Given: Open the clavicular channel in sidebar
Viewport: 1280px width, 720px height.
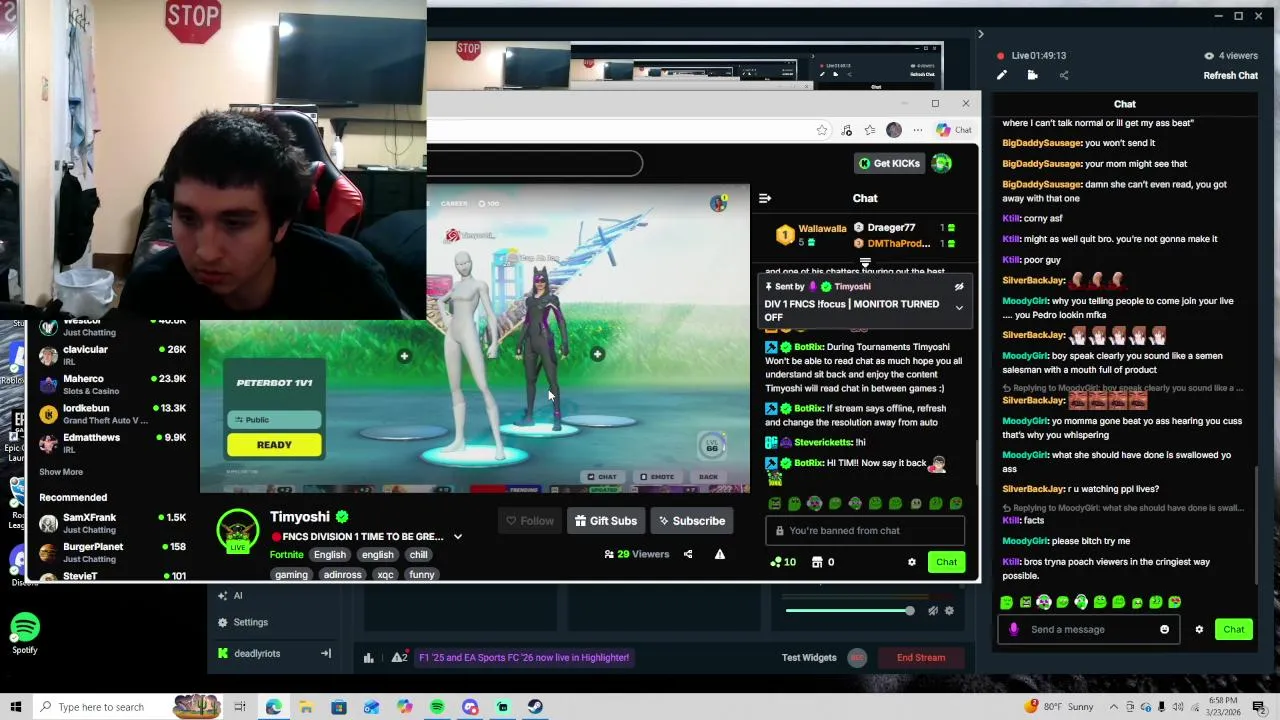Looking at the screenshot, I should pos(112,355).
